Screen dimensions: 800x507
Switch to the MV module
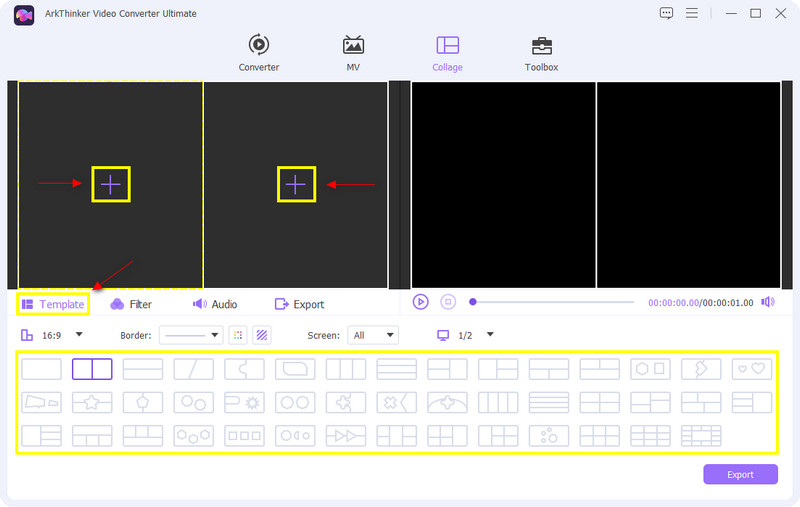point(353,53)
